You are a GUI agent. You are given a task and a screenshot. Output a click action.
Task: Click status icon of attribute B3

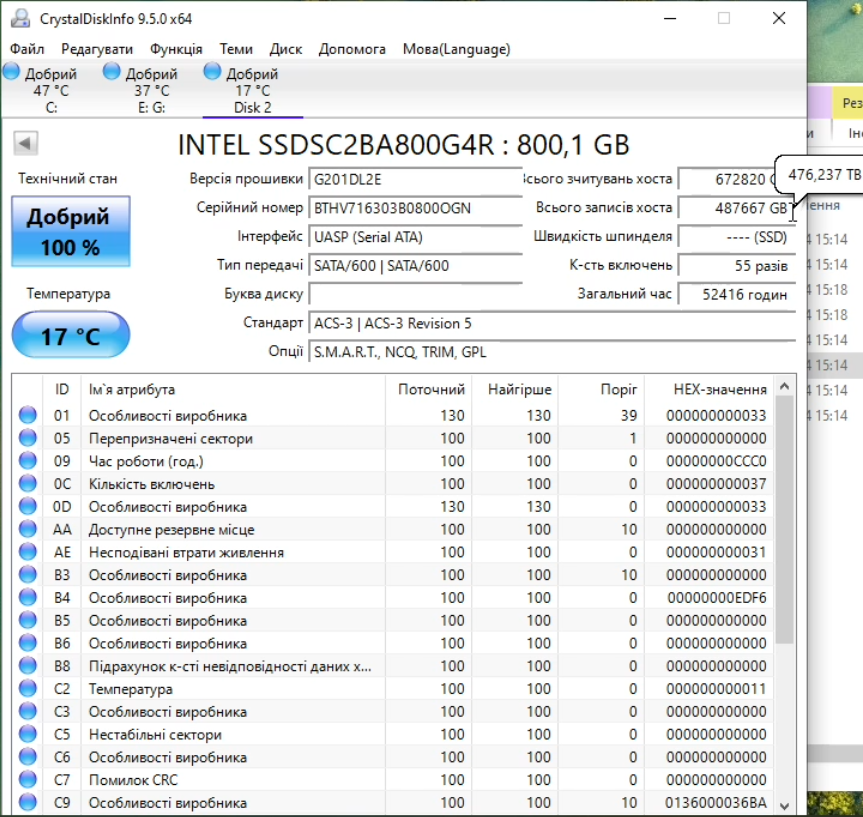(x=28, y=575)
